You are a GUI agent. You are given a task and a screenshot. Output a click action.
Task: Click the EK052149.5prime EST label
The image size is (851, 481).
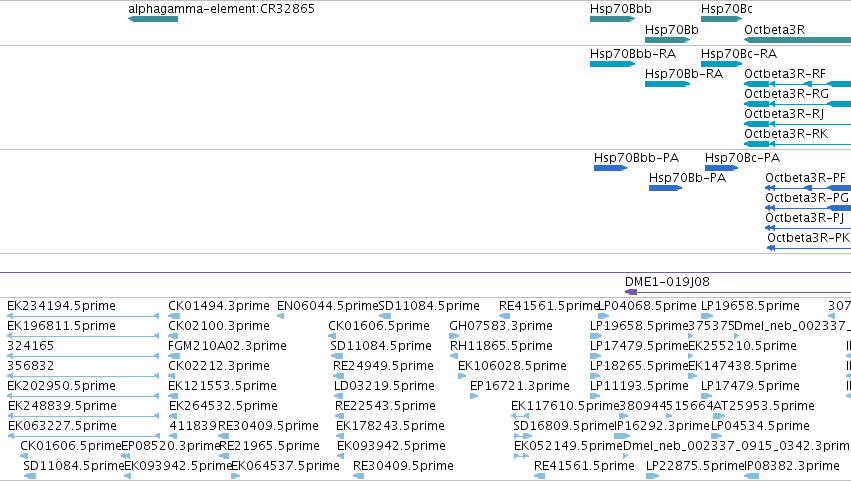click(x=568, y=446)
